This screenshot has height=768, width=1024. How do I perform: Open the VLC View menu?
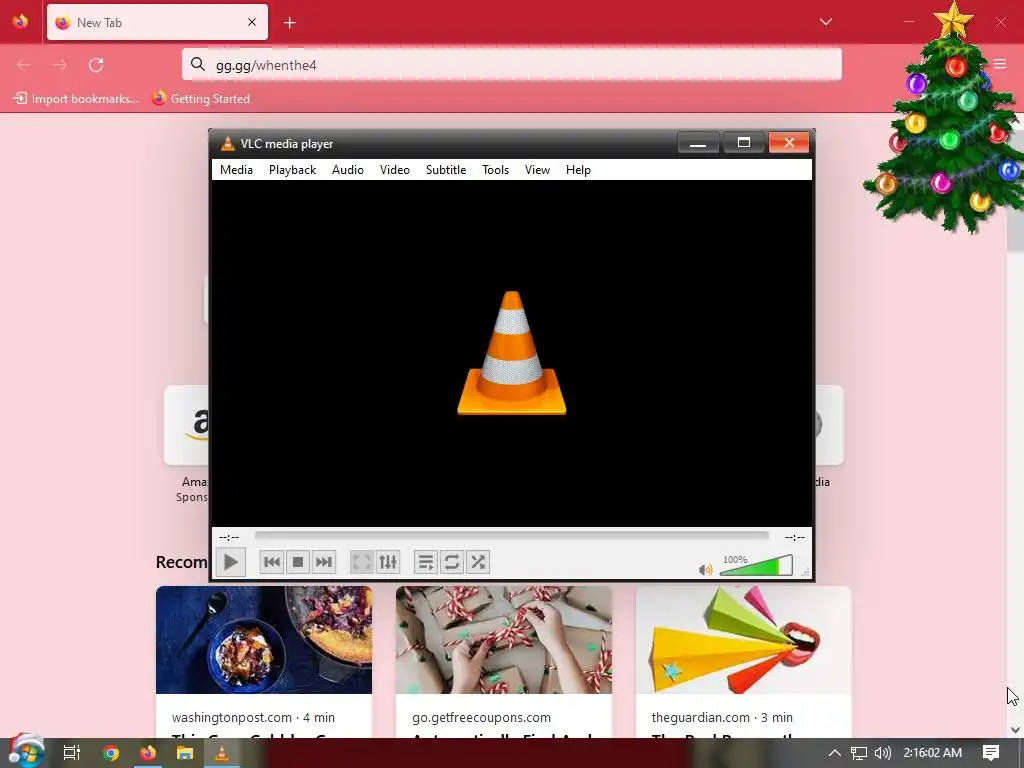point(537,170)
